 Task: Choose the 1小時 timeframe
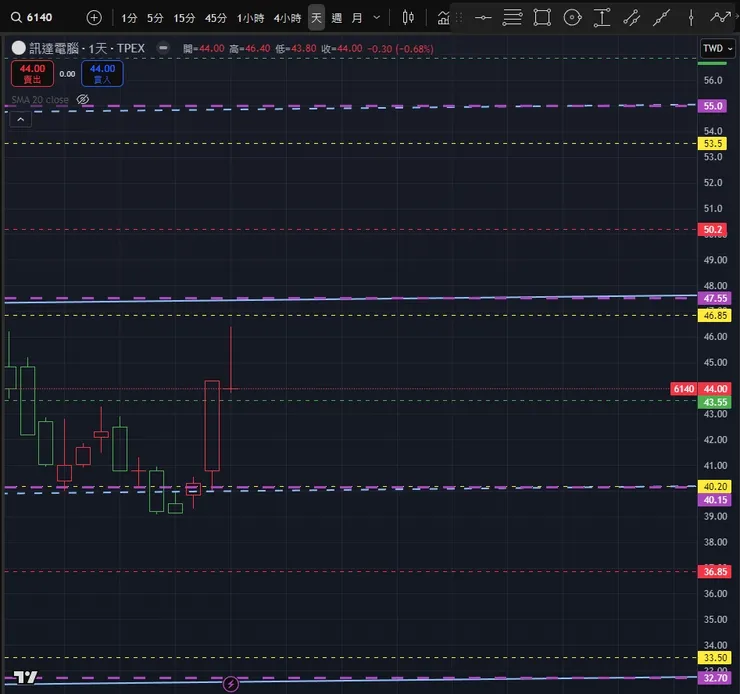(250, 18)
